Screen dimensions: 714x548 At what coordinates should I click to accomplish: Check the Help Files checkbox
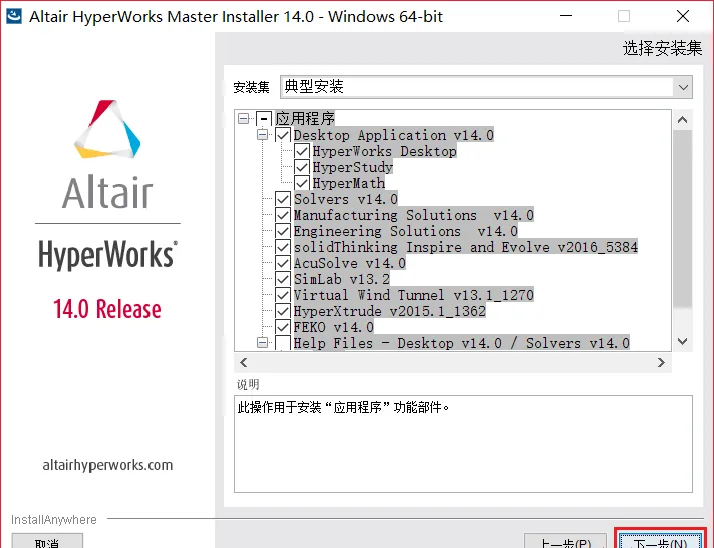pyautogui.click(x=283, y=343)
